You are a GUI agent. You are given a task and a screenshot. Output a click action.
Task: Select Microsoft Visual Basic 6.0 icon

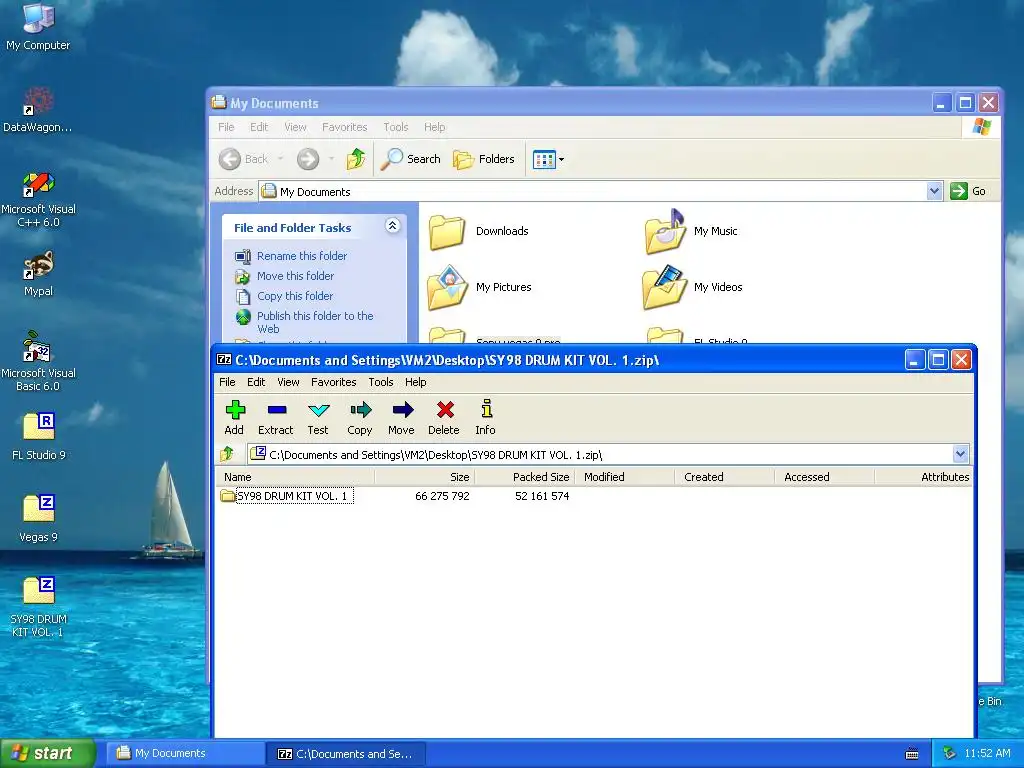tap(38, 361)
